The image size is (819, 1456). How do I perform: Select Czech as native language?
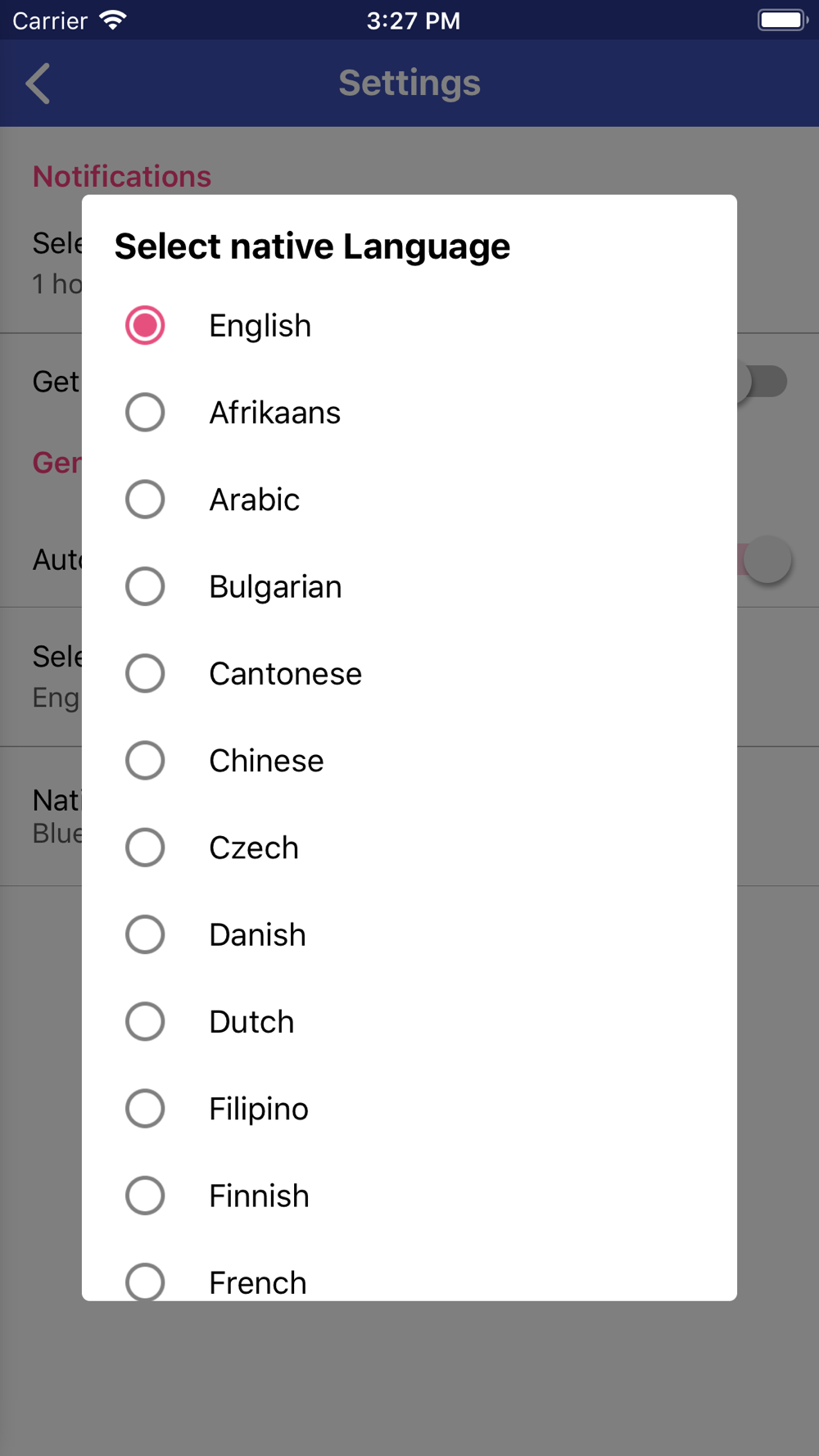tap(145, 848)
